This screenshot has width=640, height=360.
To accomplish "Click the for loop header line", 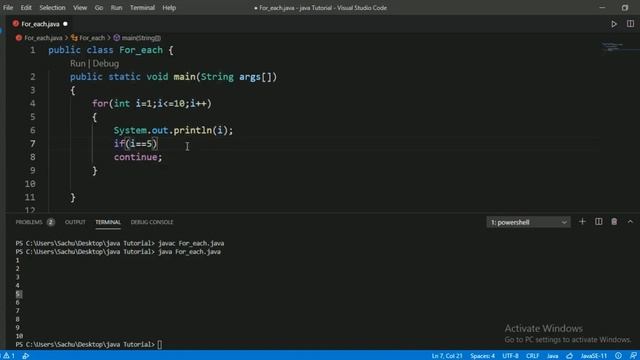I will 152,104.
